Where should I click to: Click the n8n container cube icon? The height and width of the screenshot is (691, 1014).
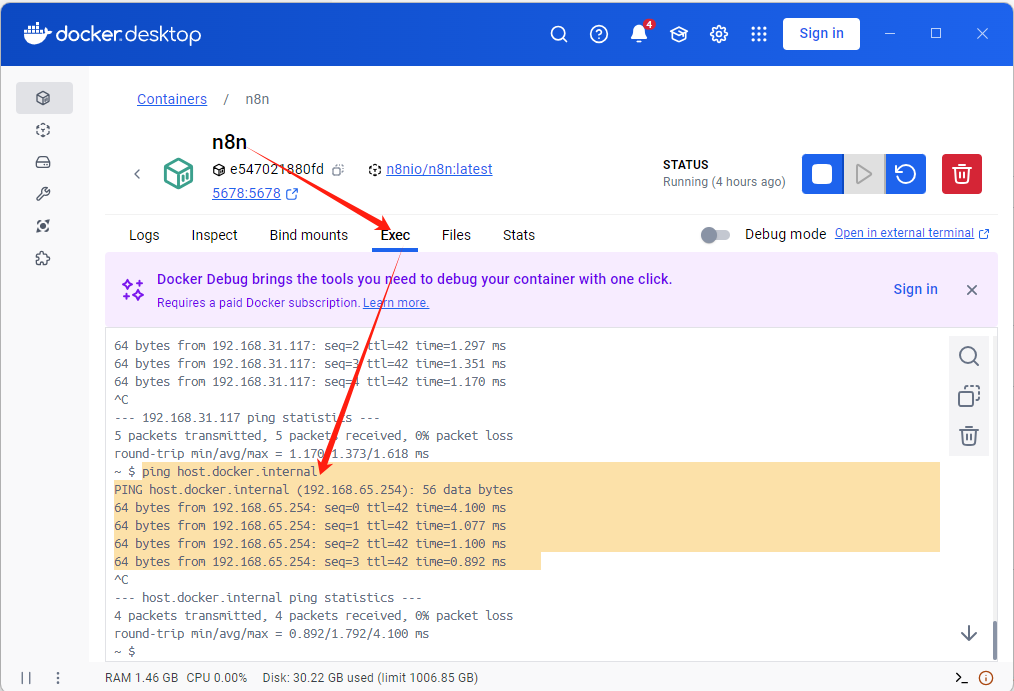pyautogui.click(x=178, y=173)
